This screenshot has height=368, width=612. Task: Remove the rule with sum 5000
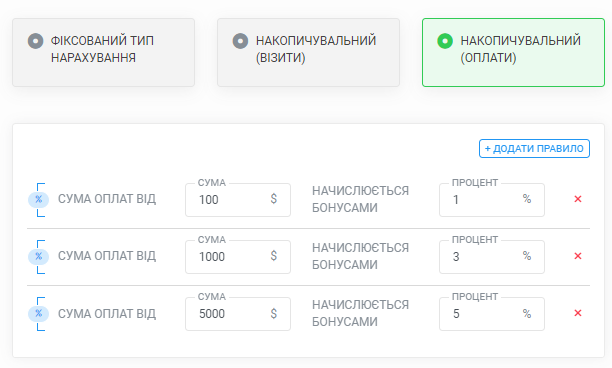[578, 313]
